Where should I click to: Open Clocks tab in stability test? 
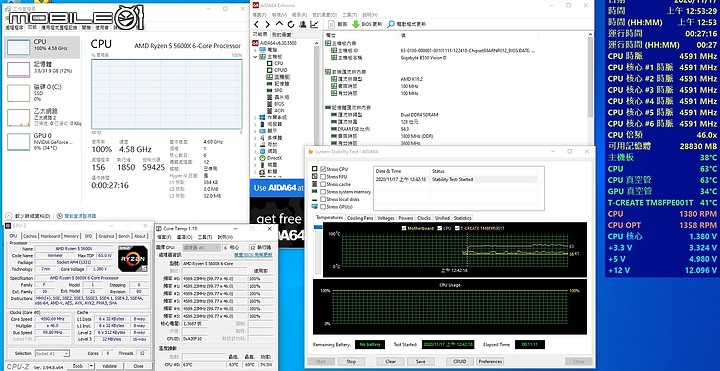click(424, 218)
